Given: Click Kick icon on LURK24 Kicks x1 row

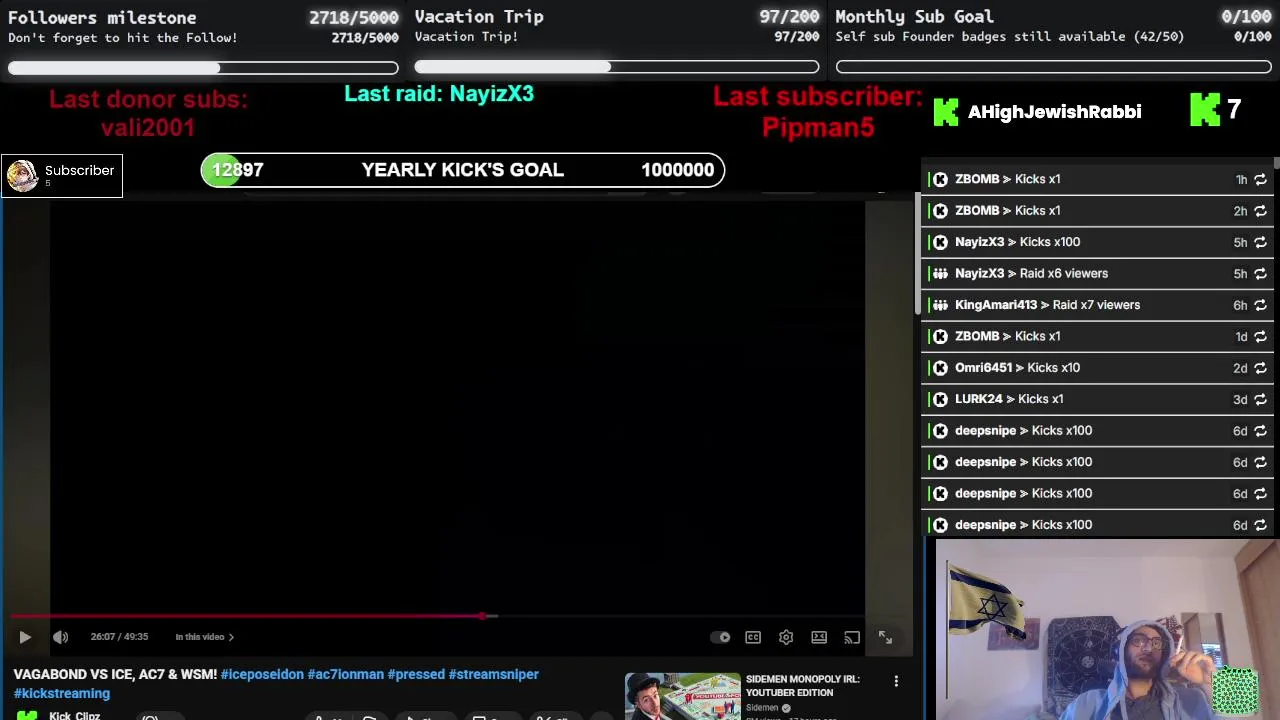Looking at the screenshot, I should pyautogui.click(x=940, y=399).
